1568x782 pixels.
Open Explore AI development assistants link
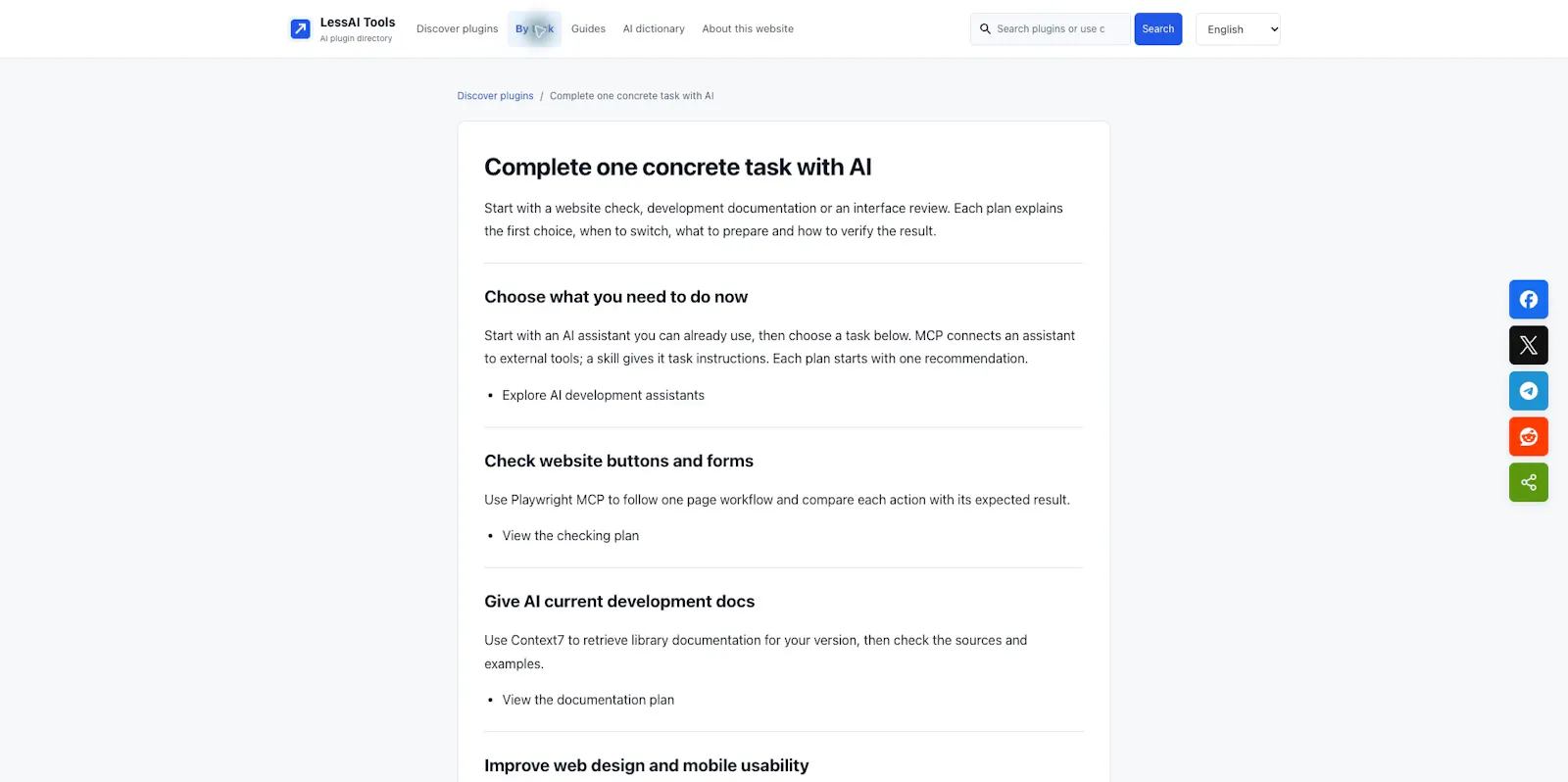(x=603, y=395)
